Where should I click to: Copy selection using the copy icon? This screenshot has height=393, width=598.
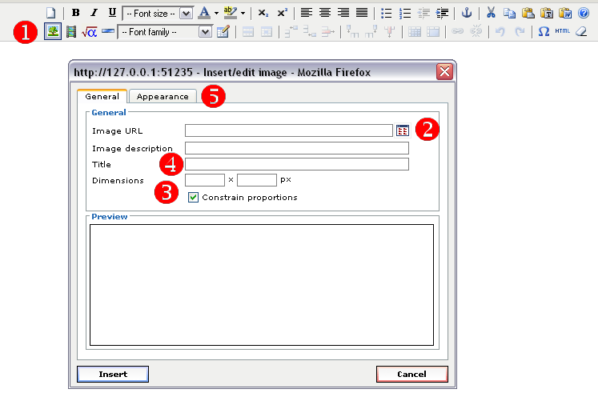pos(509,13)
